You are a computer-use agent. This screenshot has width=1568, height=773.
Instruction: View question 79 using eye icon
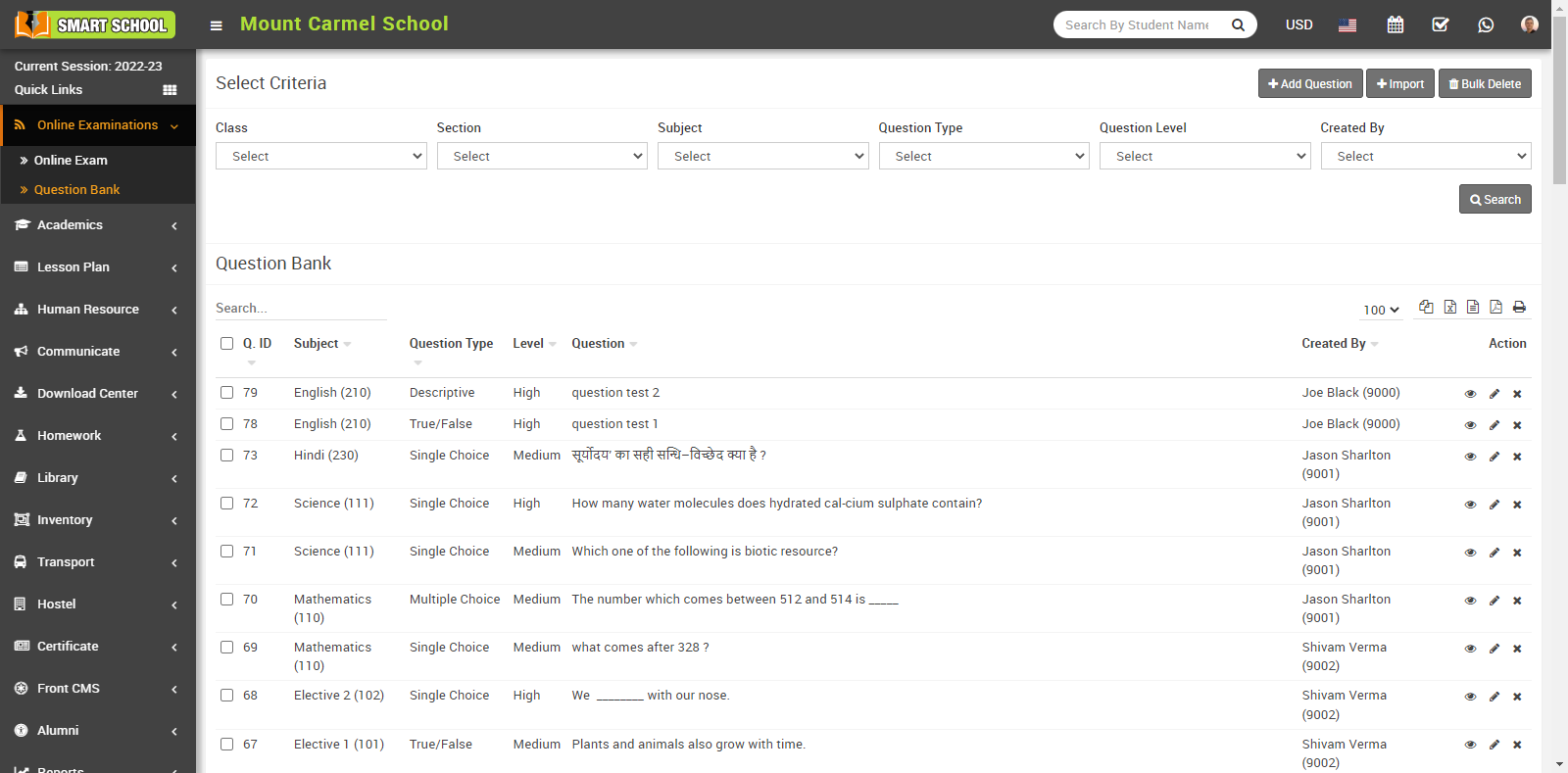coord(1470,394)
